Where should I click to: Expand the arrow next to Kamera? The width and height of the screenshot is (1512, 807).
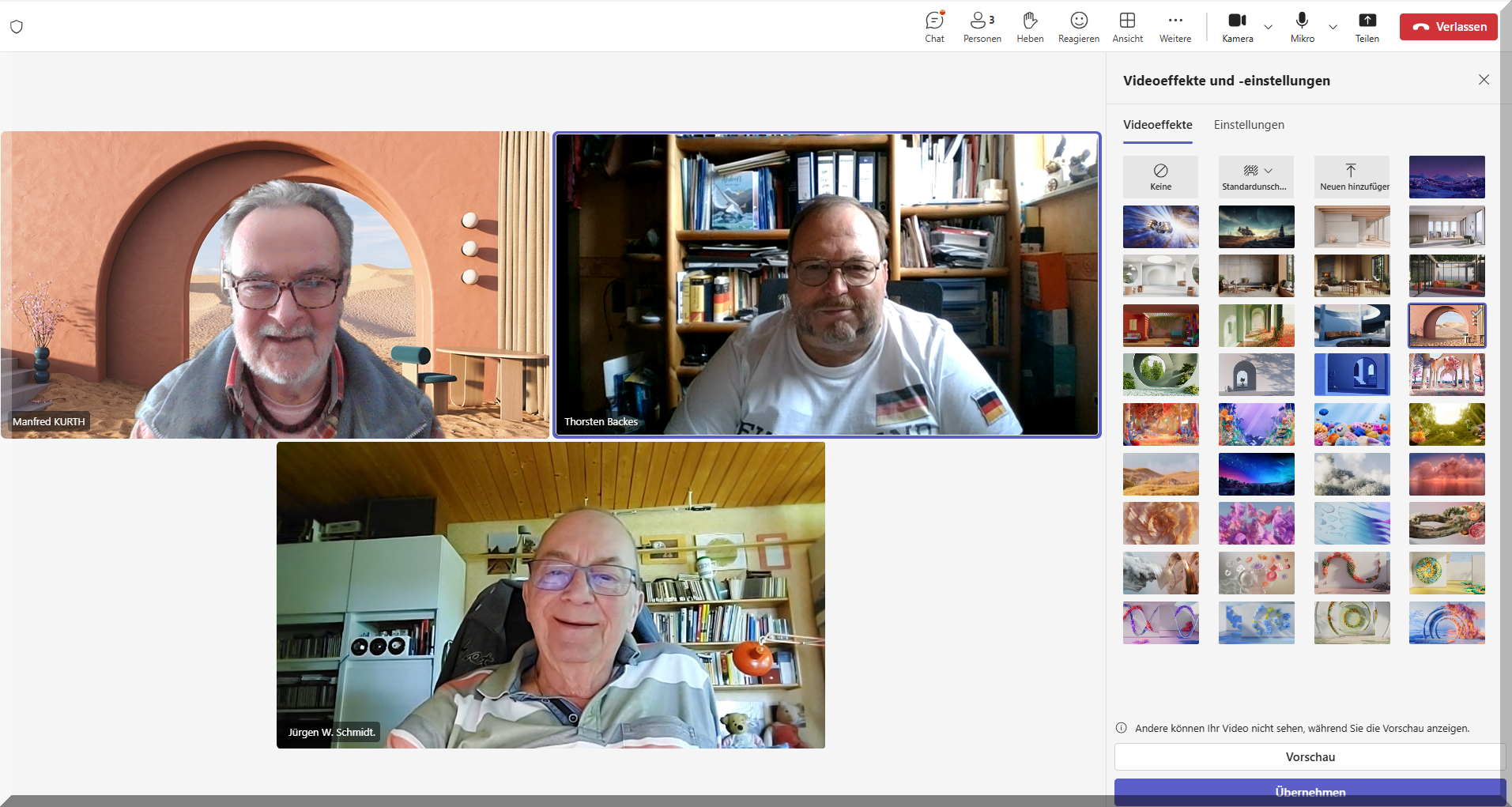point(1269,27)
